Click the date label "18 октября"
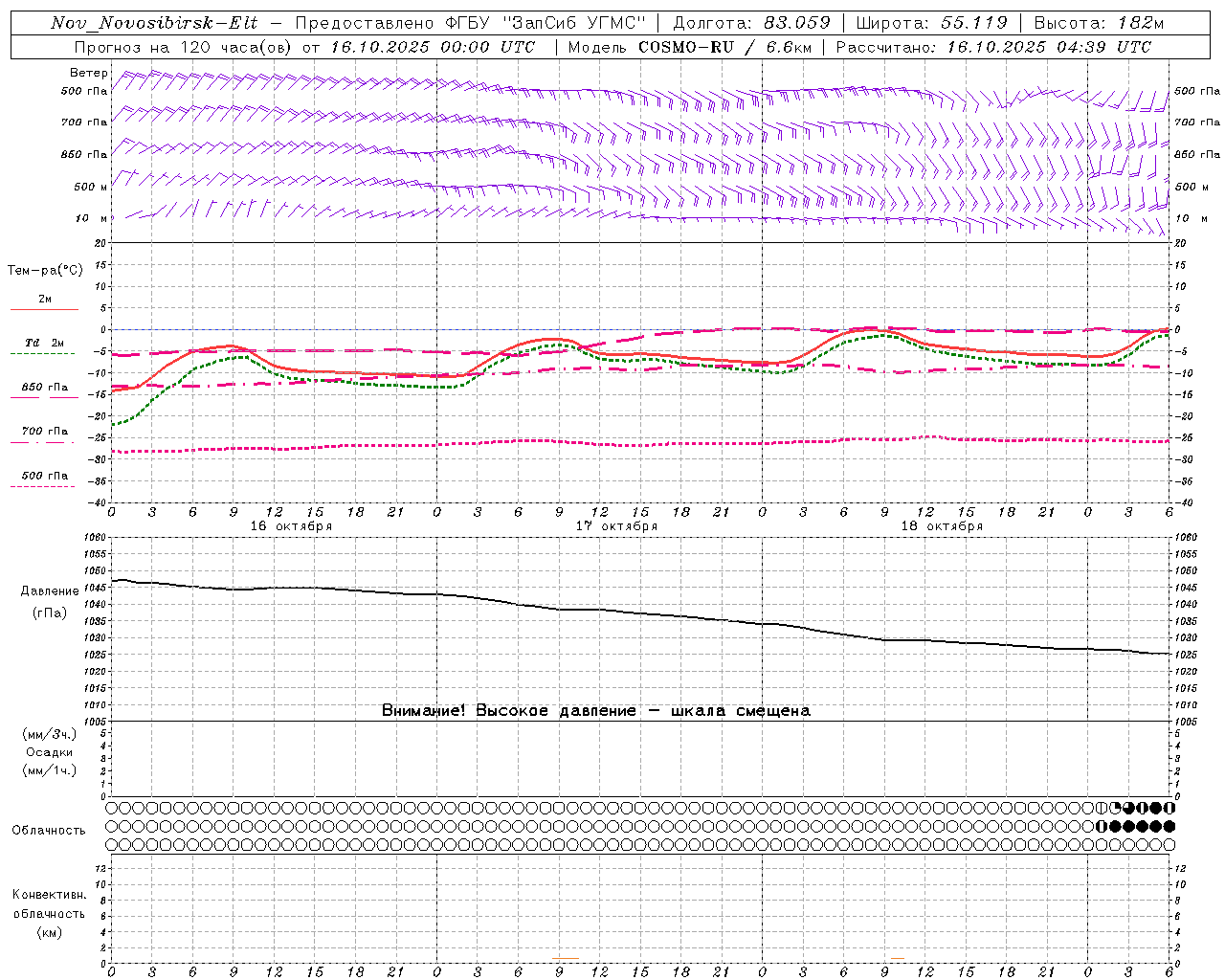The width and height of the screenshot is (1225, 980). (942, 526)
